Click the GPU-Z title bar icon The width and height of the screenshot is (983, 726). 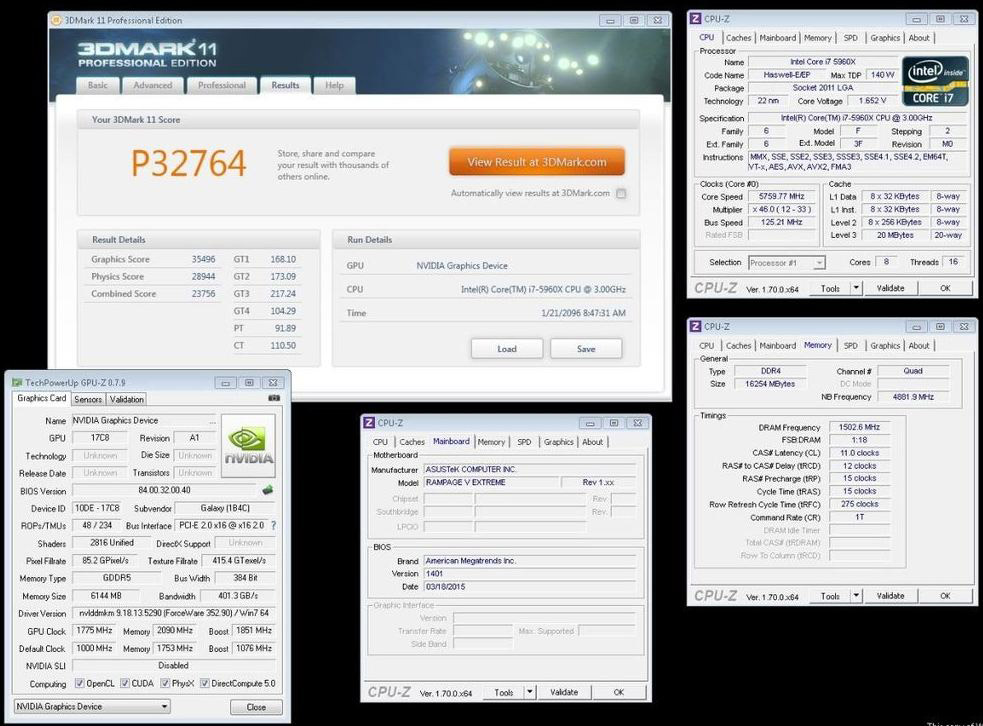coord(17,382)
